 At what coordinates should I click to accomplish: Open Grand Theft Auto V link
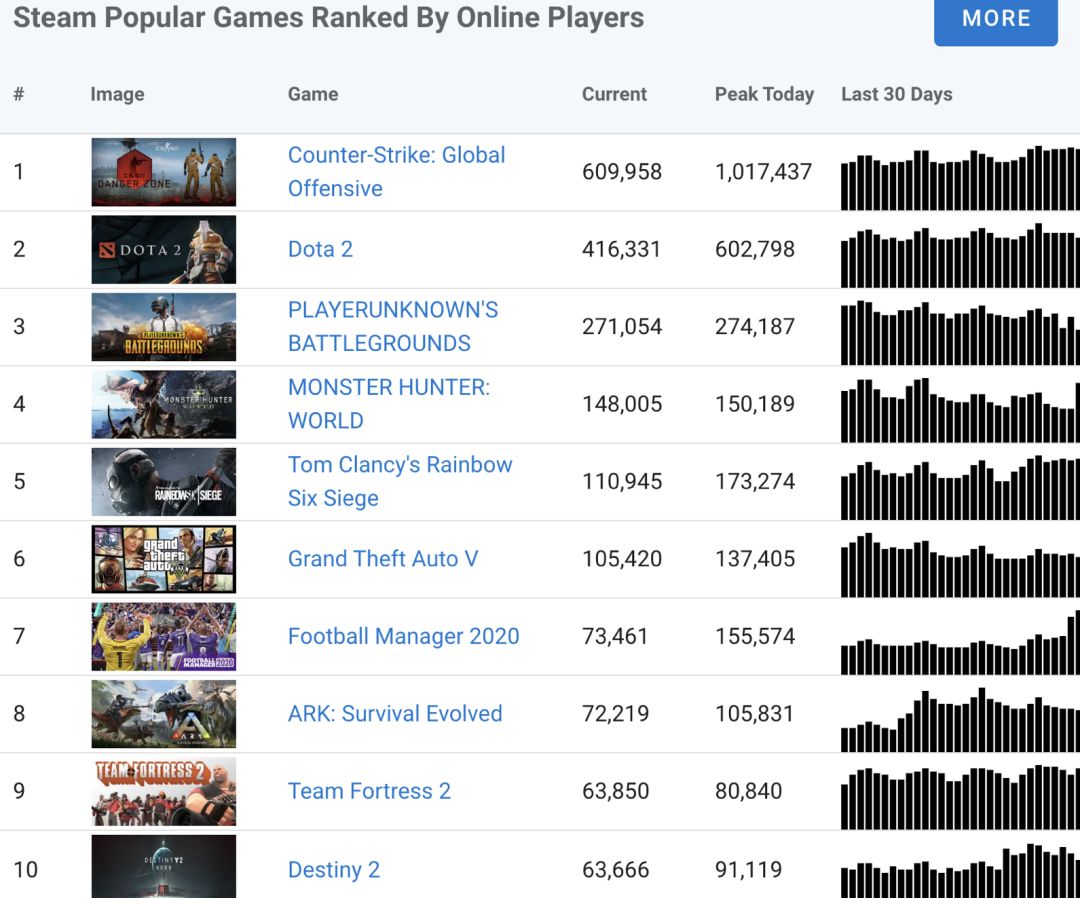(x=383, y=558)
